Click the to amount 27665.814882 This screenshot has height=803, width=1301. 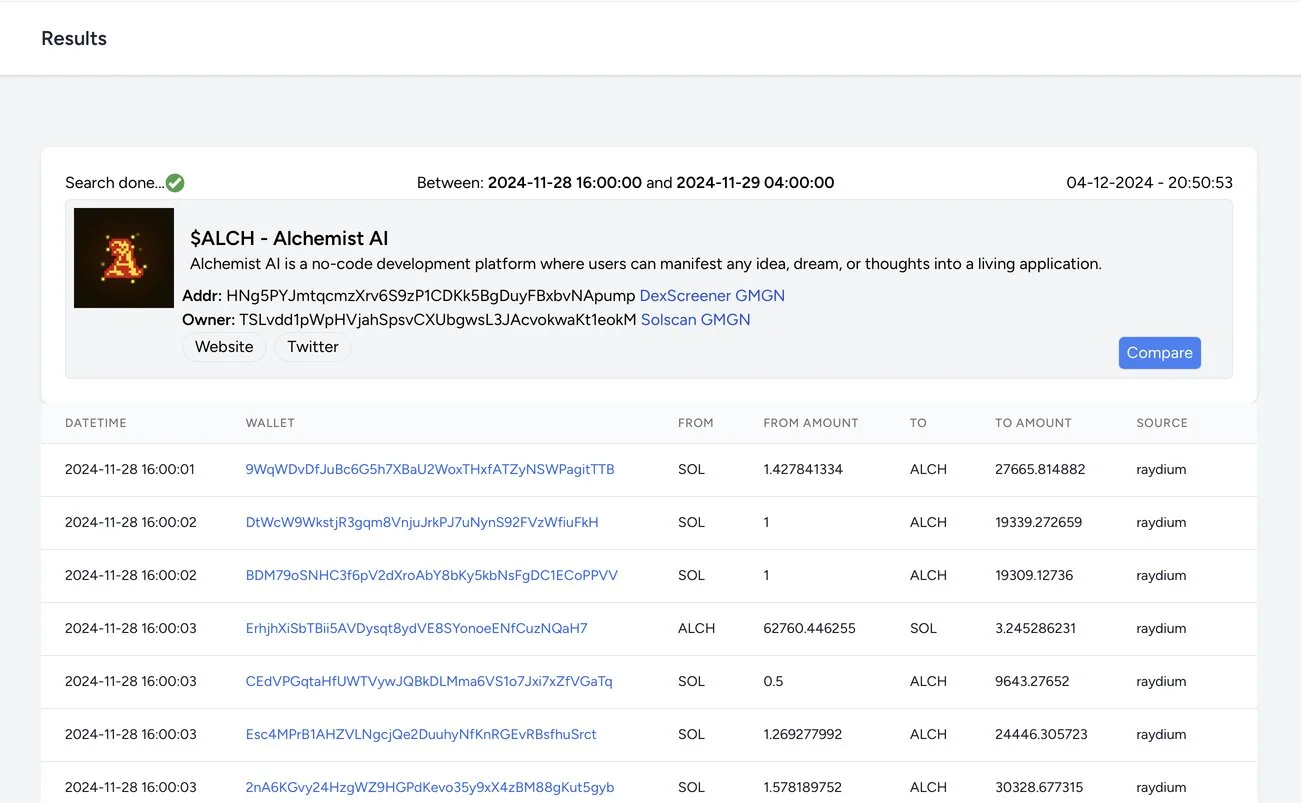[1040, 469]
